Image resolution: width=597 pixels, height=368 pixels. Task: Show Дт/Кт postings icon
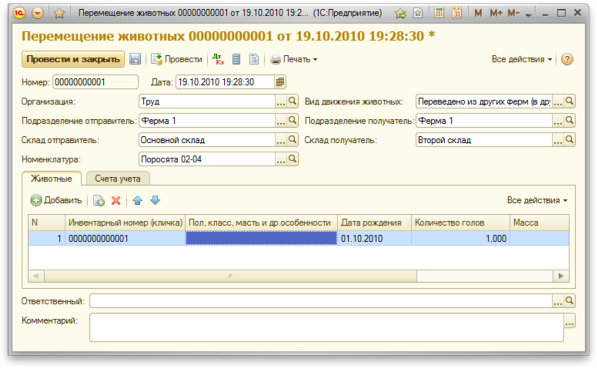pos(218,59)
